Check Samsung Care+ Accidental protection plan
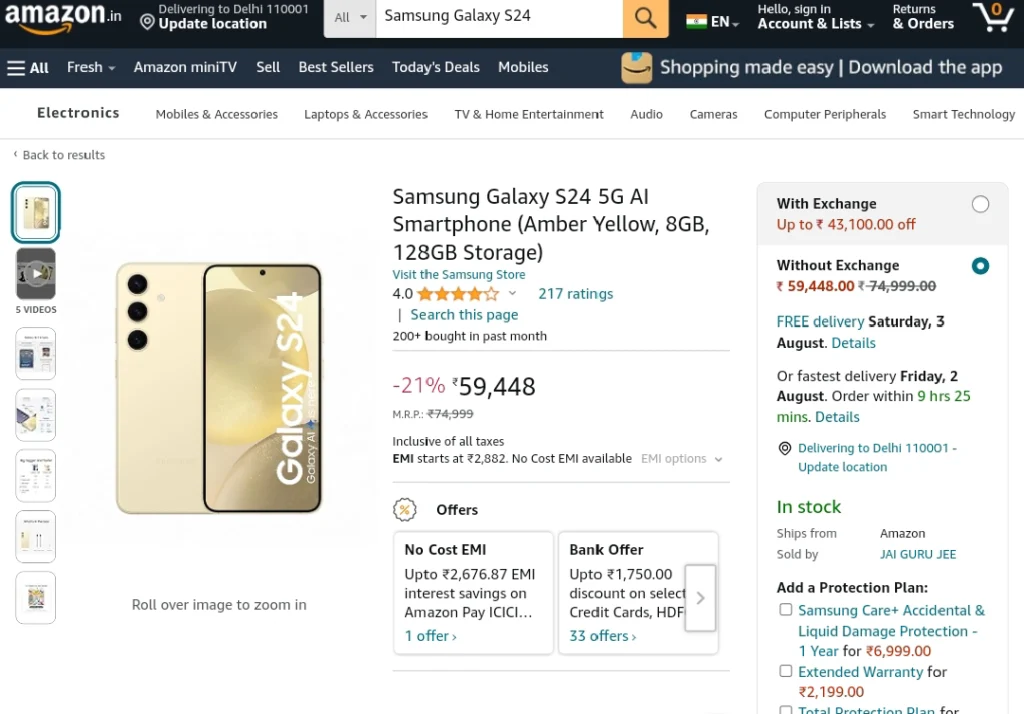Viewport: 1024px width, 714px height. (x=786, y=609)
